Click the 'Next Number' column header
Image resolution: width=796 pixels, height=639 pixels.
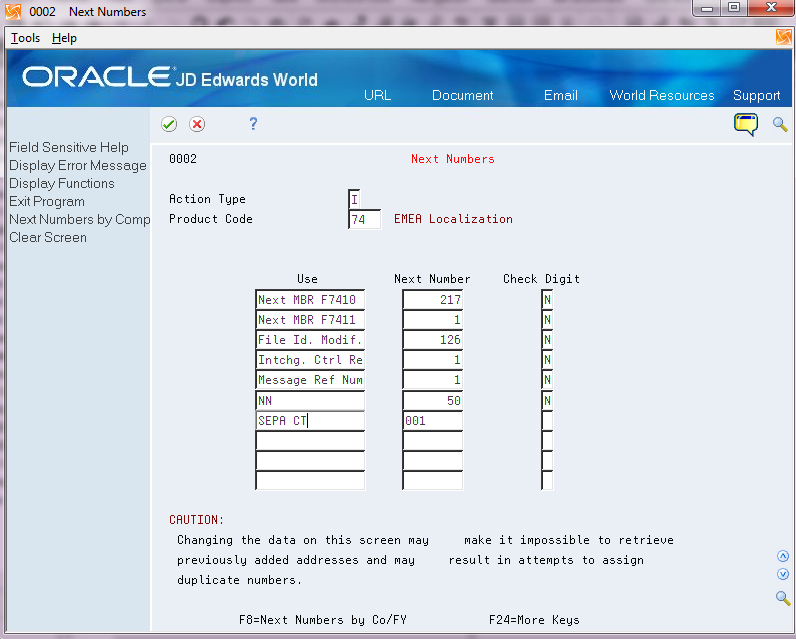(432, 279)
